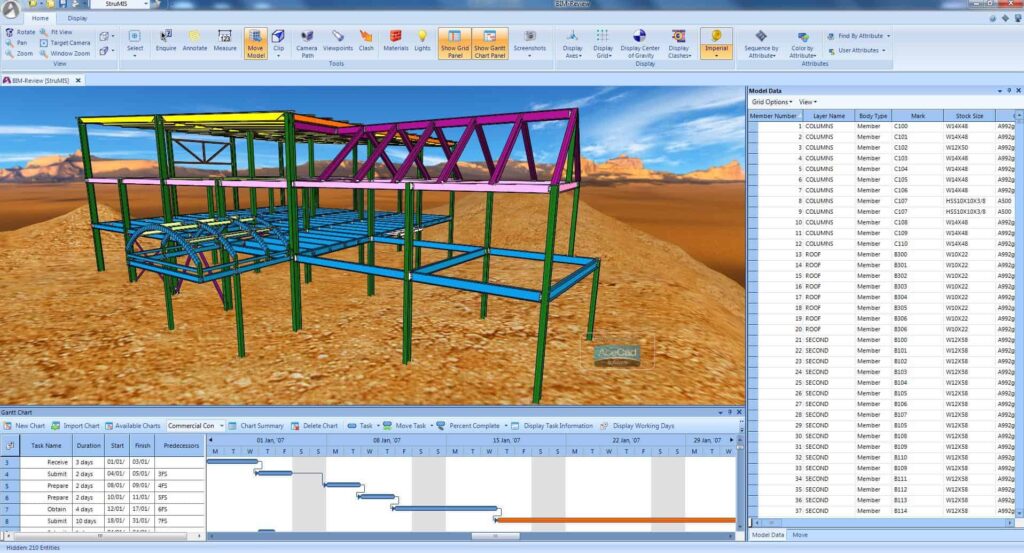1024x553 pixels.
Task: Click the Obtain task's Gantt bar
Action: click(445, 508)
